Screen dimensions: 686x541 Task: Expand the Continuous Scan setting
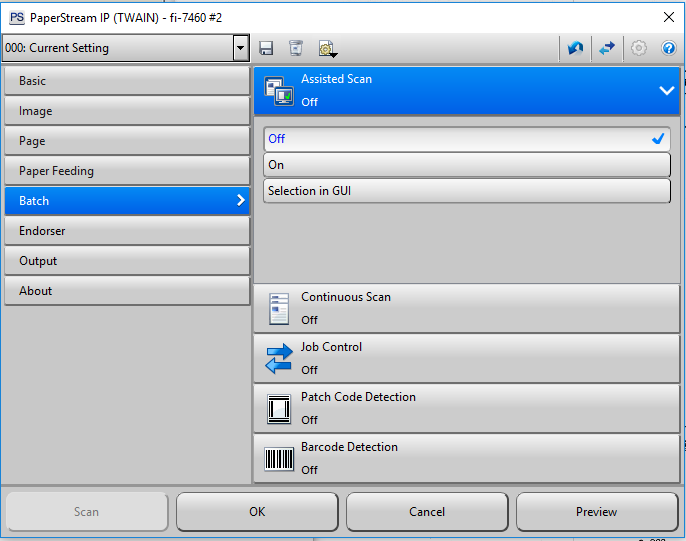point(466,308)
